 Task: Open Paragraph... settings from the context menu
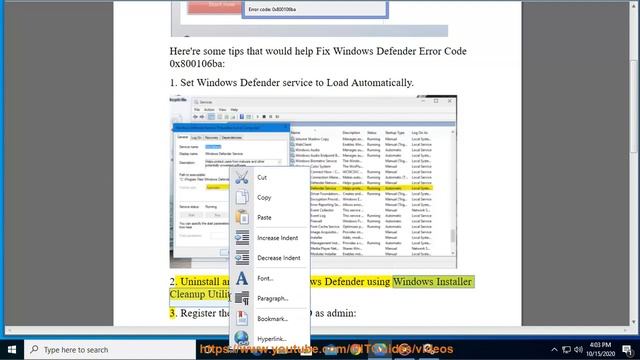(x=269, y=298)
